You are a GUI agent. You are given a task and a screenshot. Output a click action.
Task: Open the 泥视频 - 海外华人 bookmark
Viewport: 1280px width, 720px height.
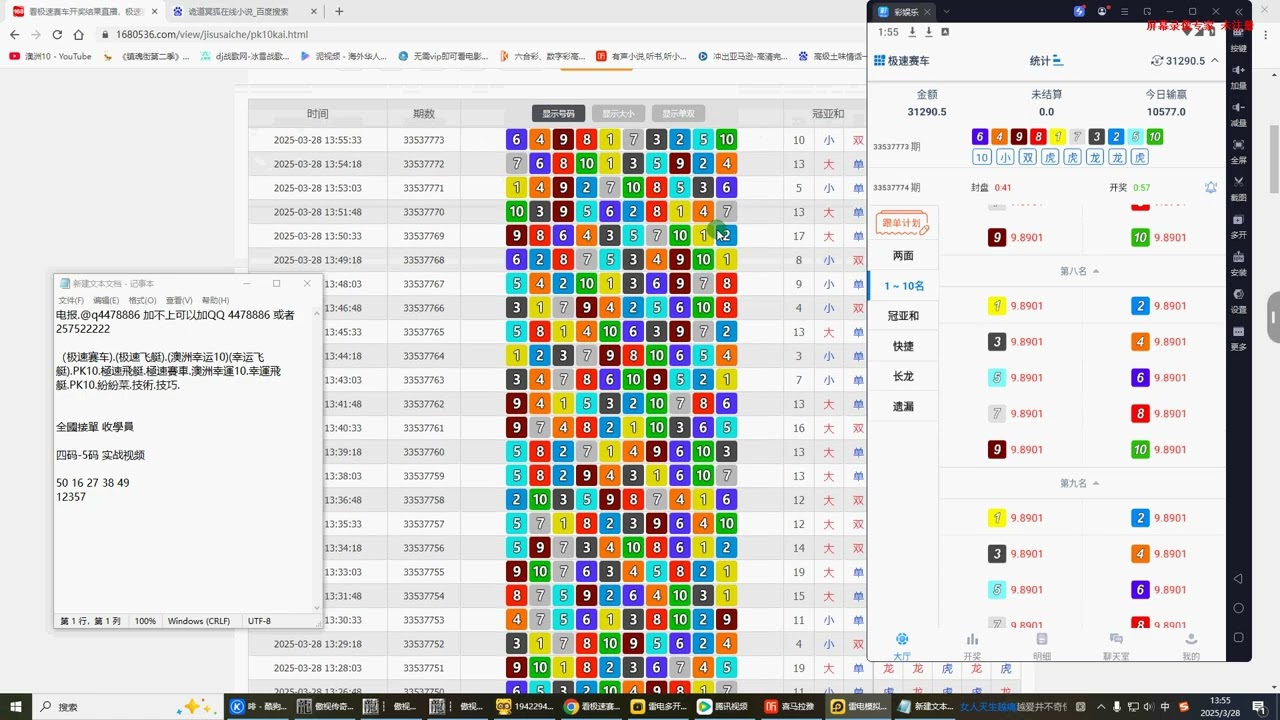click(344, 56)
